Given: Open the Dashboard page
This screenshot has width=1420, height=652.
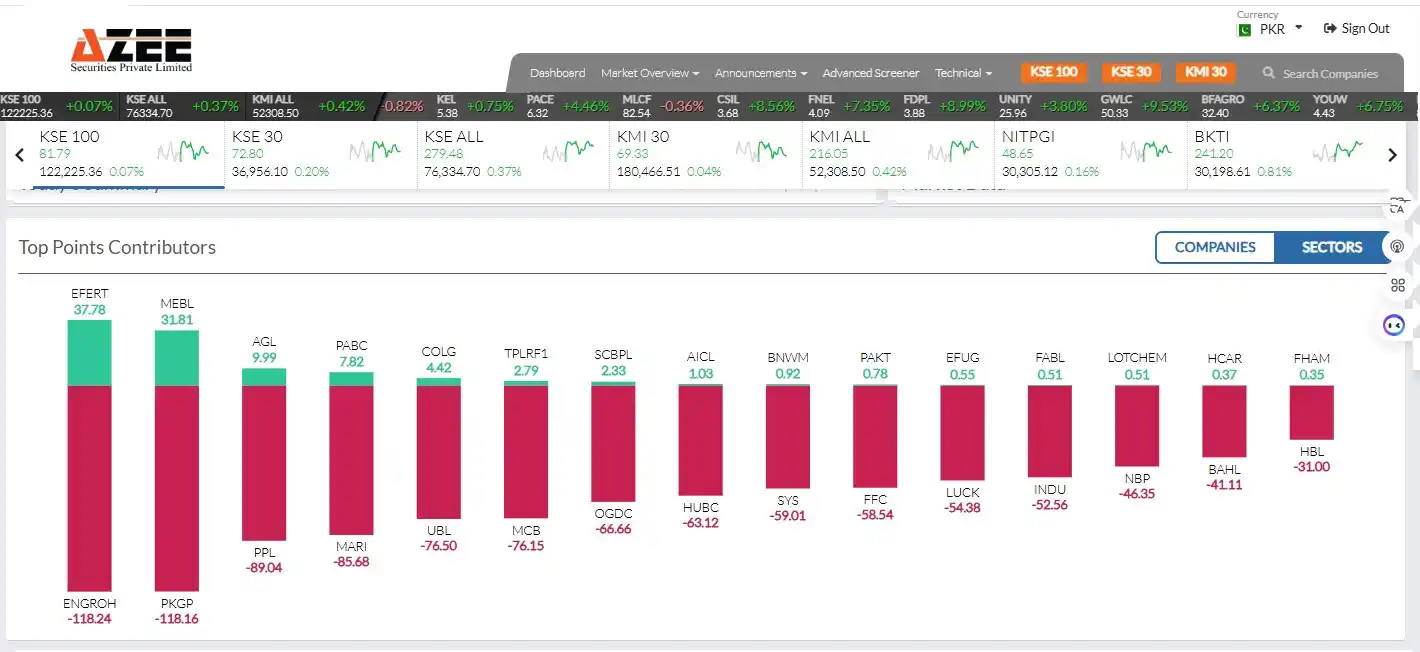Looking at the screenshot, I should point(557,73).
